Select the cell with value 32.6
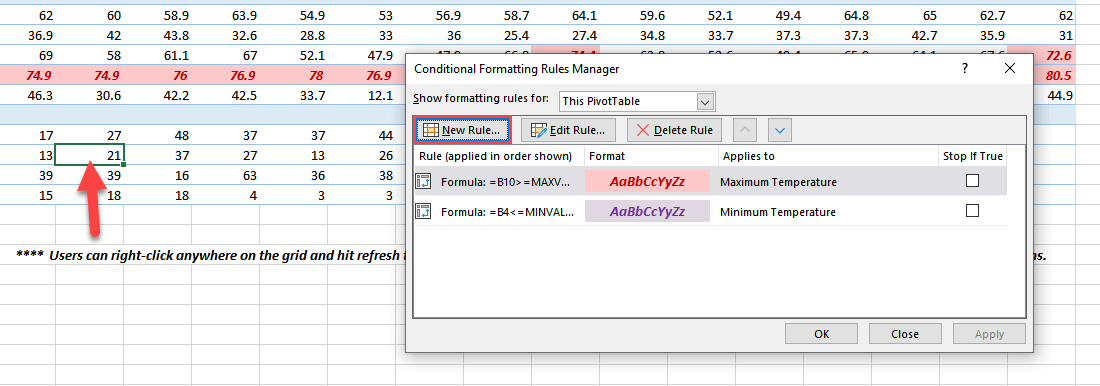Viewport: 1100px width, 386px height. point(226,35)
